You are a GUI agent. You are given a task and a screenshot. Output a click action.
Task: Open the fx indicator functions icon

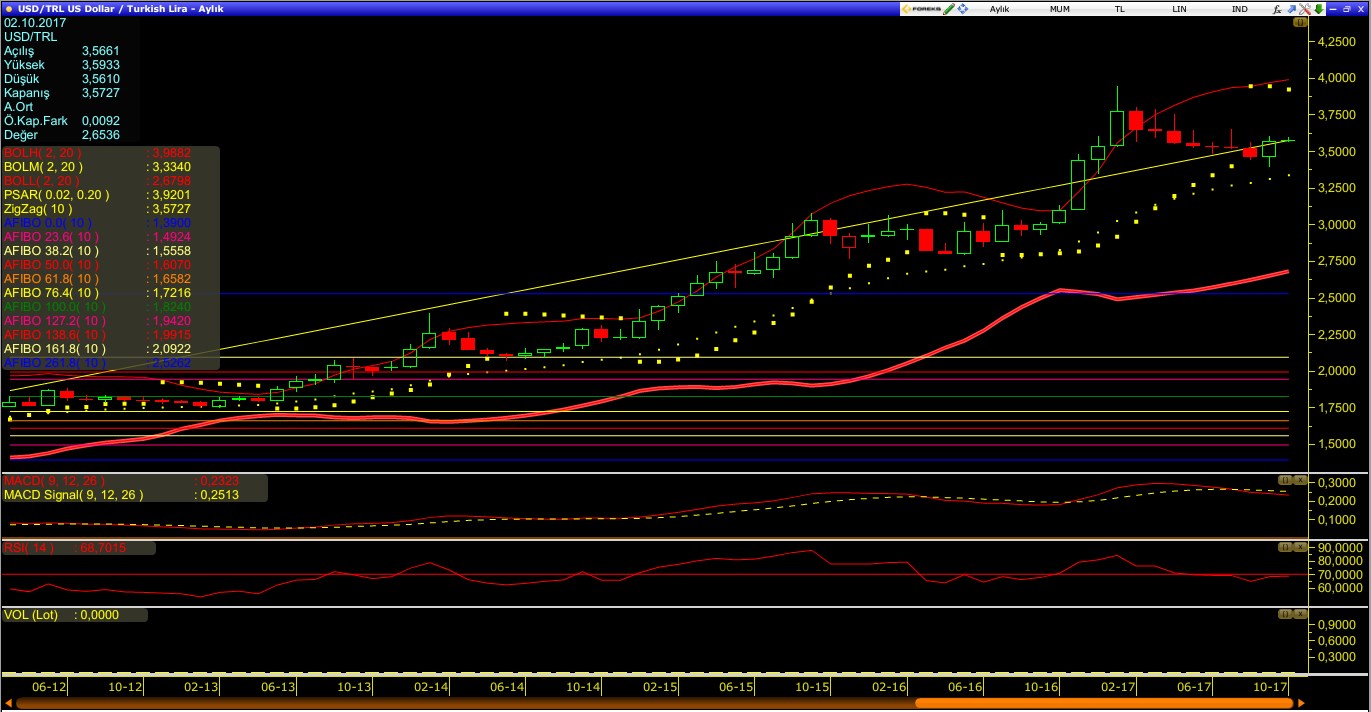click(1277, 8)
